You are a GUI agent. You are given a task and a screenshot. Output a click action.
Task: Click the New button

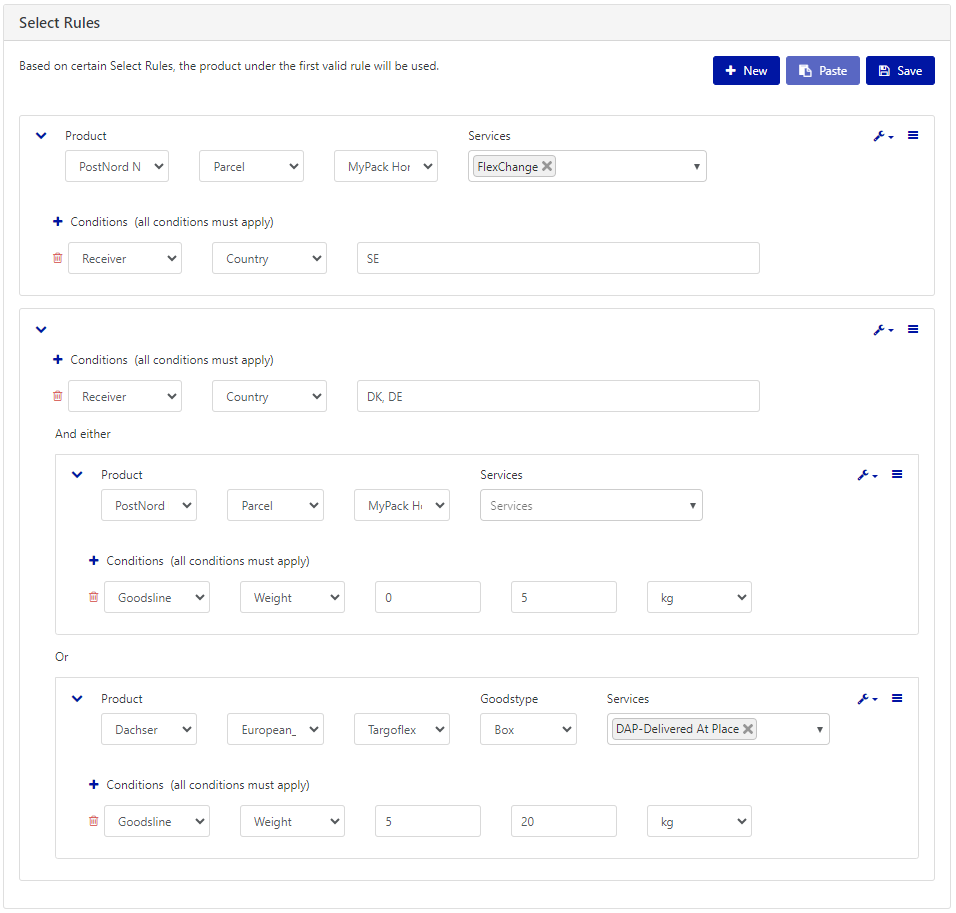pos(746,71)
